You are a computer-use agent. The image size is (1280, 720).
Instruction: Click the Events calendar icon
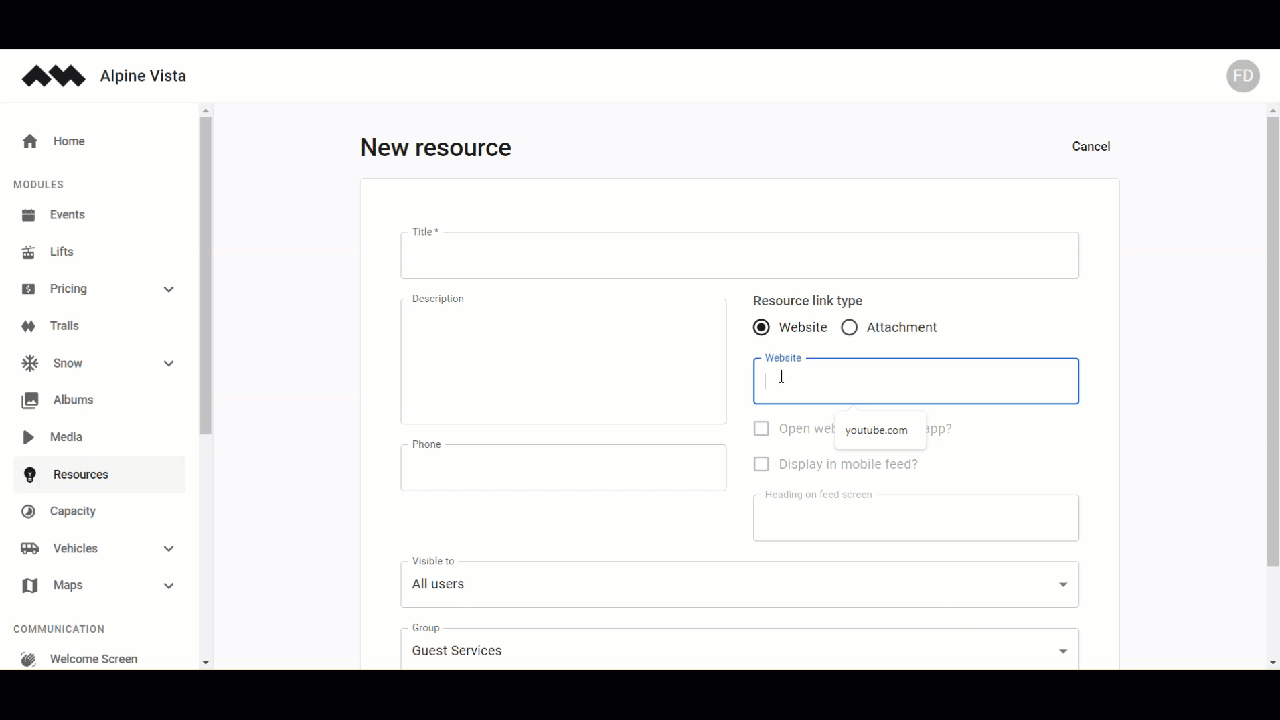(x=28, y=215)
